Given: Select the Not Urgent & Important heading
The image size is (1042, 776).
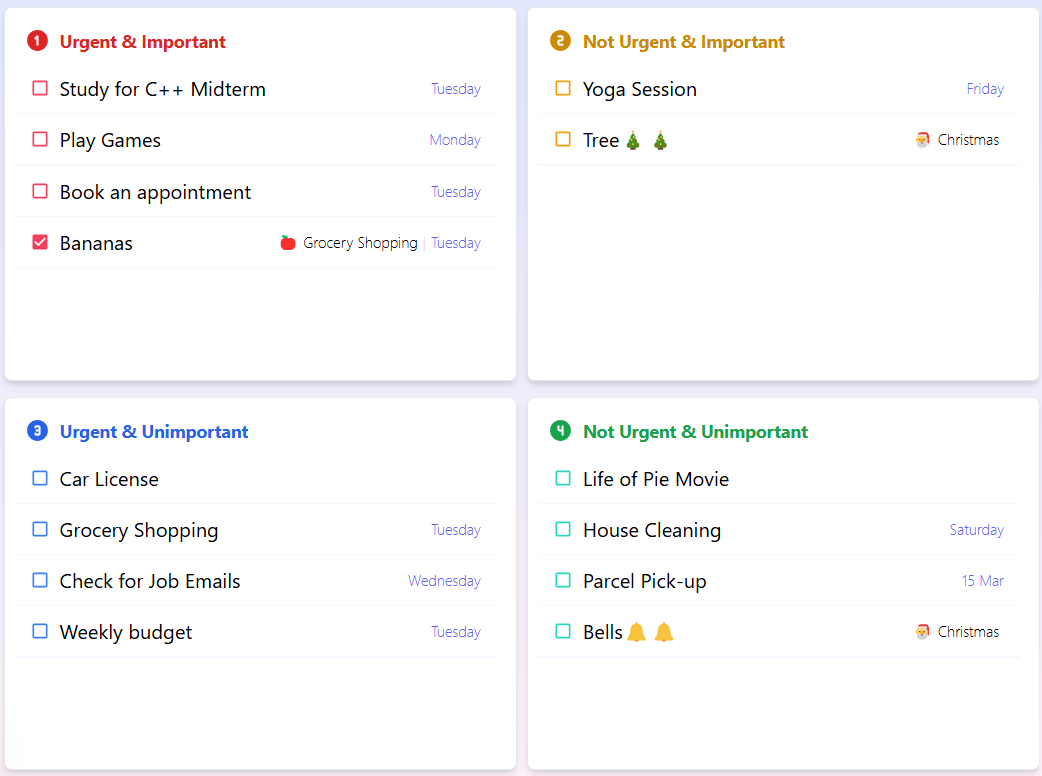Looking at the screenshot, I should [684, 42].
